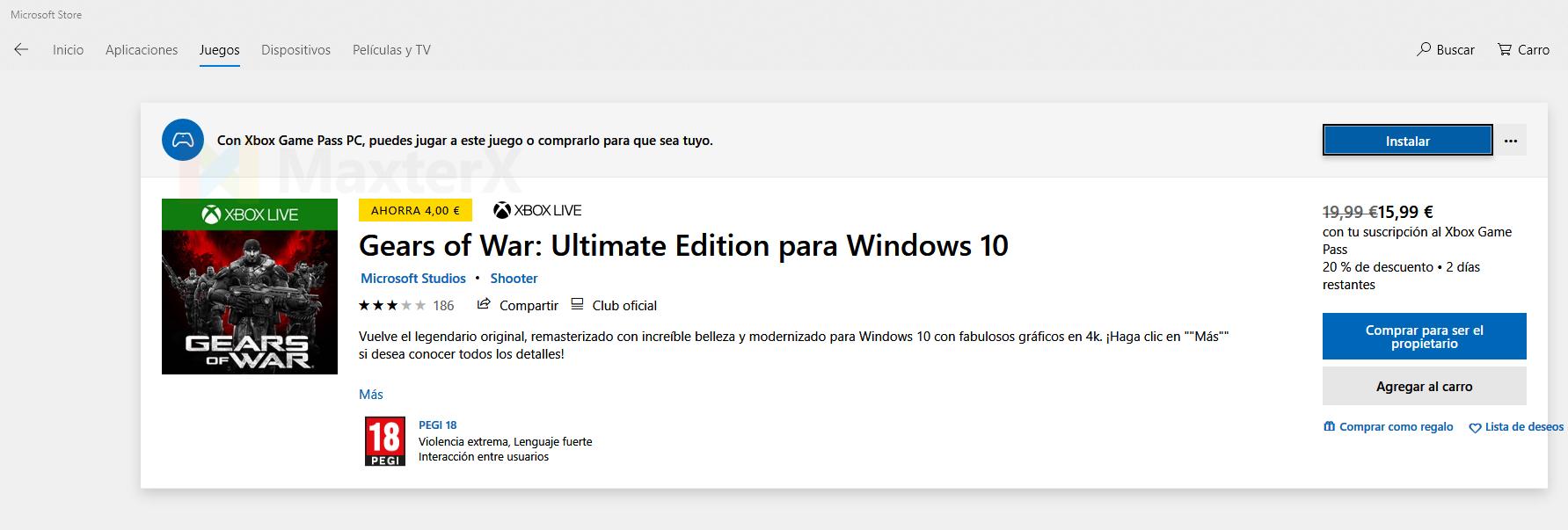Go back with the back arrow

21,50
